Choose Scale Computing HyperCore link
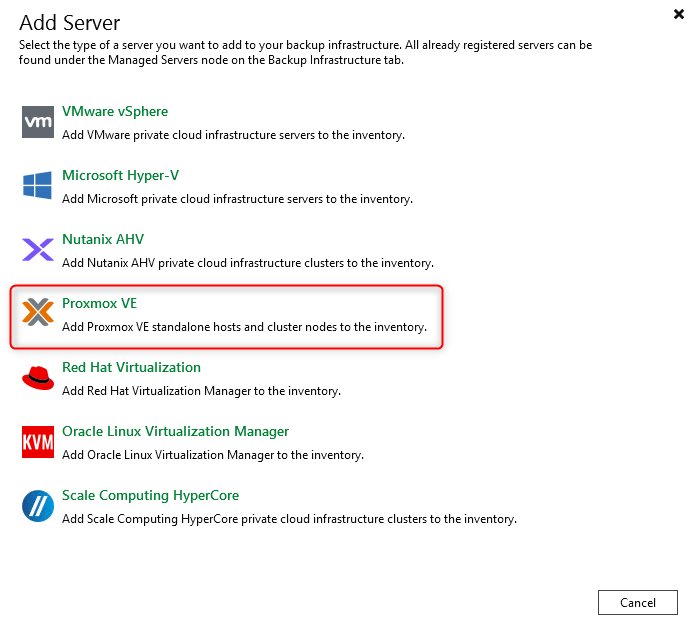Image resolution: width=690 pixels, height=624 pixels. click(150, 495)
